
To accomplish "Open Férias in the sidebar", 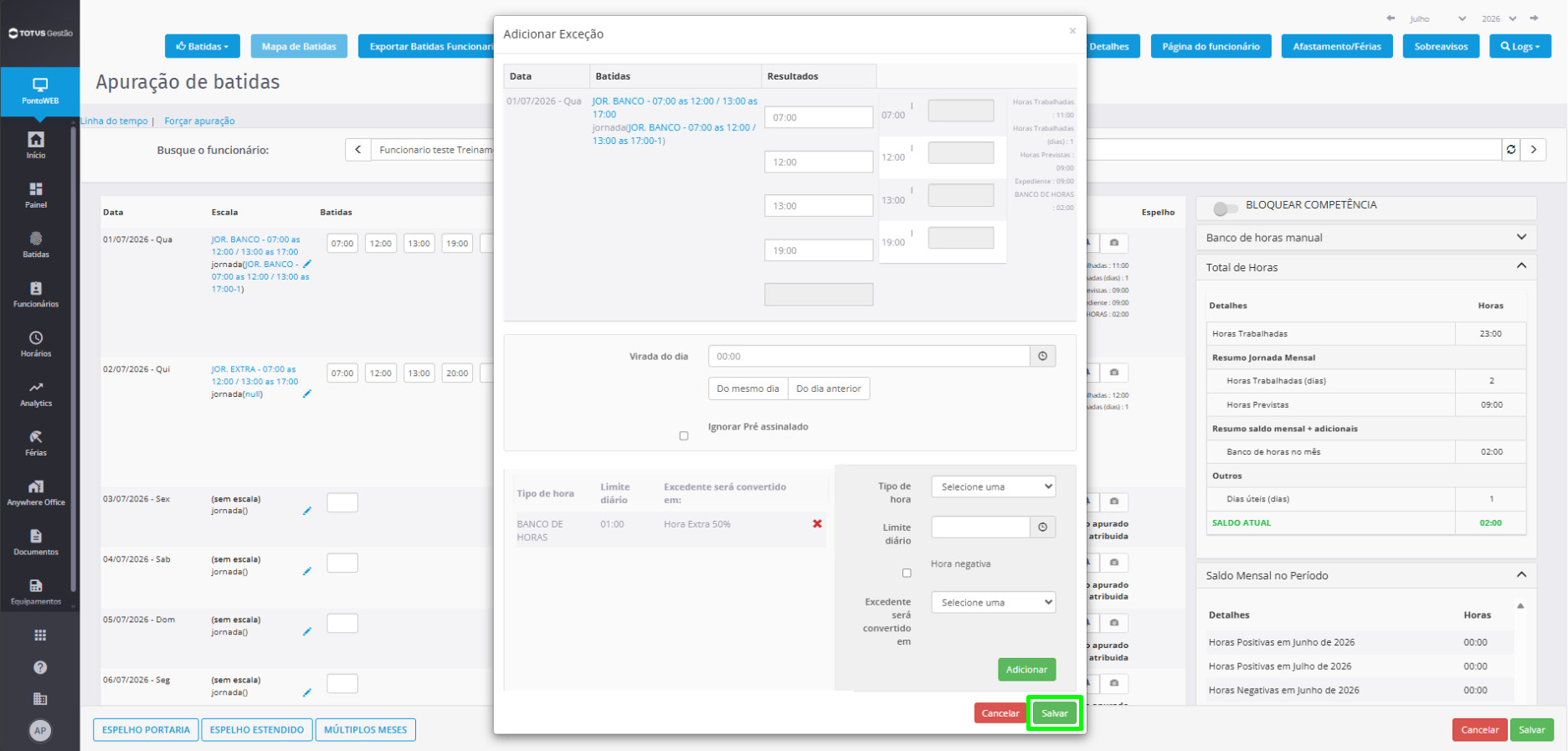I will click(36, 443).
